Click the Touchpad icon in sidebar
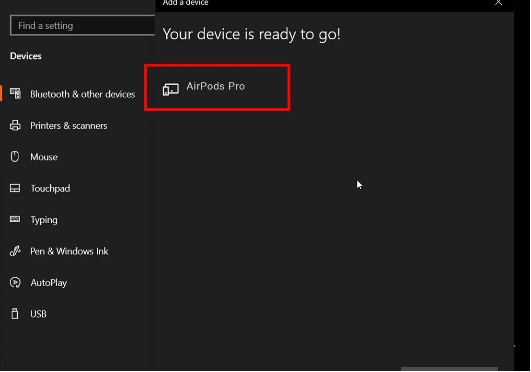This screenshot has height=372, width=531. point(15,188)
